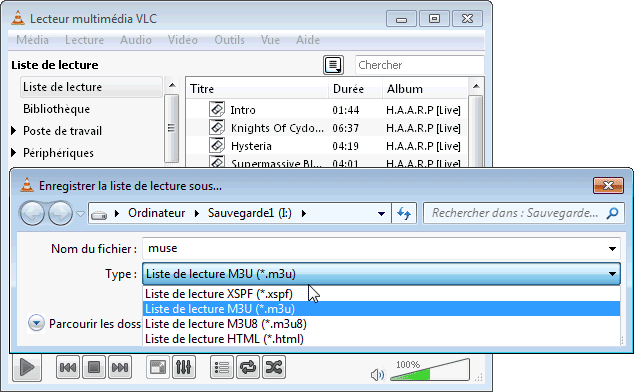Choose Liste de lecture M3U (*.m3u) option

(381, 309)
